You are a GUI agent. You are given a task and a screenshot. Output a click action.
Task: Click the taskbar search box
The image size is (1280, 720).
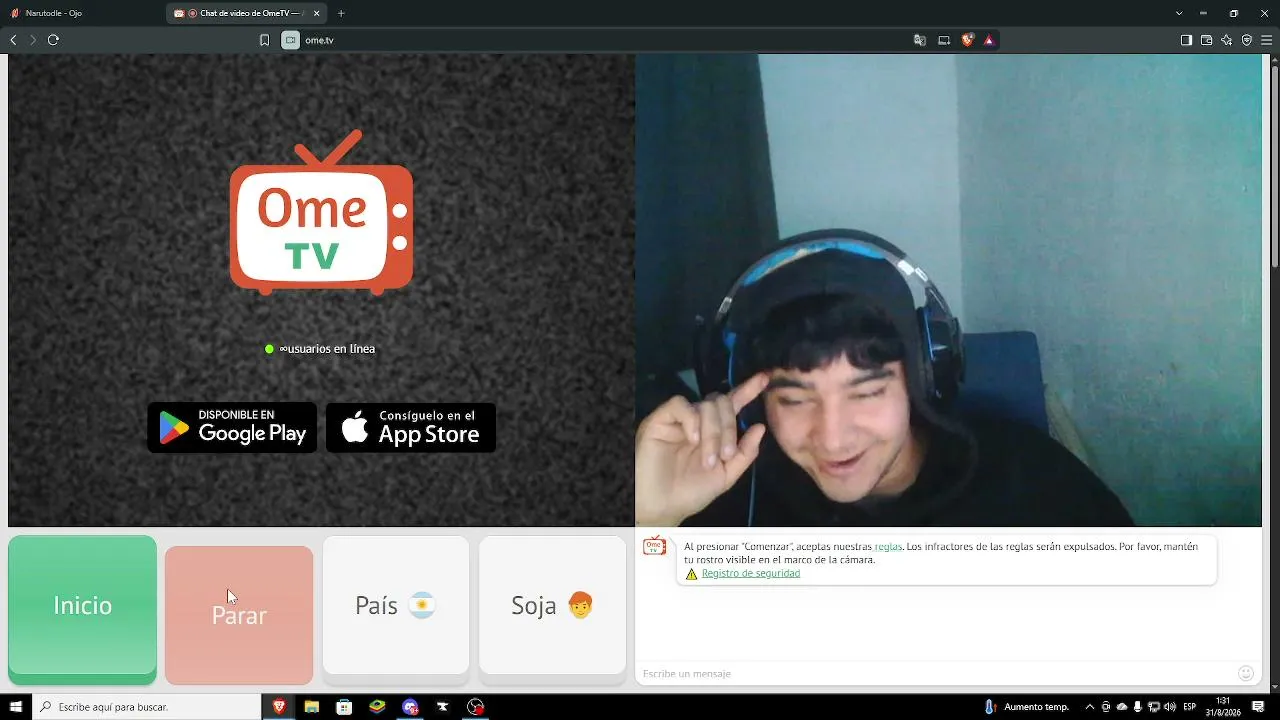click(147, 707)
